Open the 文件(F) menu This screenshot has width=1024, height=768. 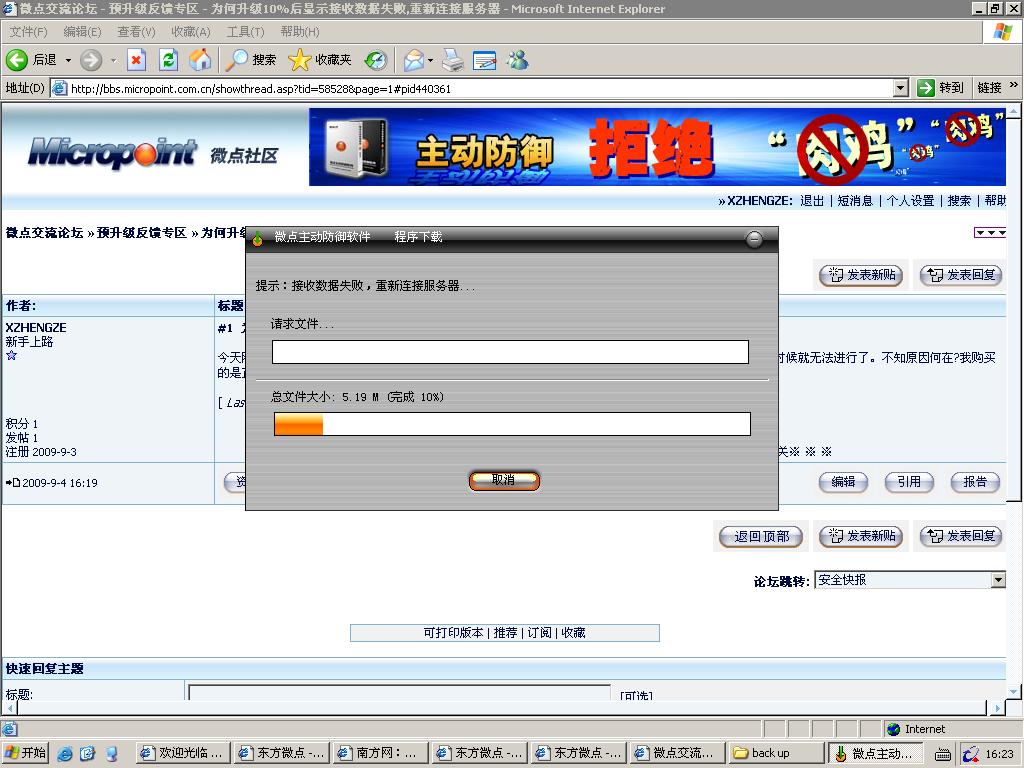click(28, 31)
